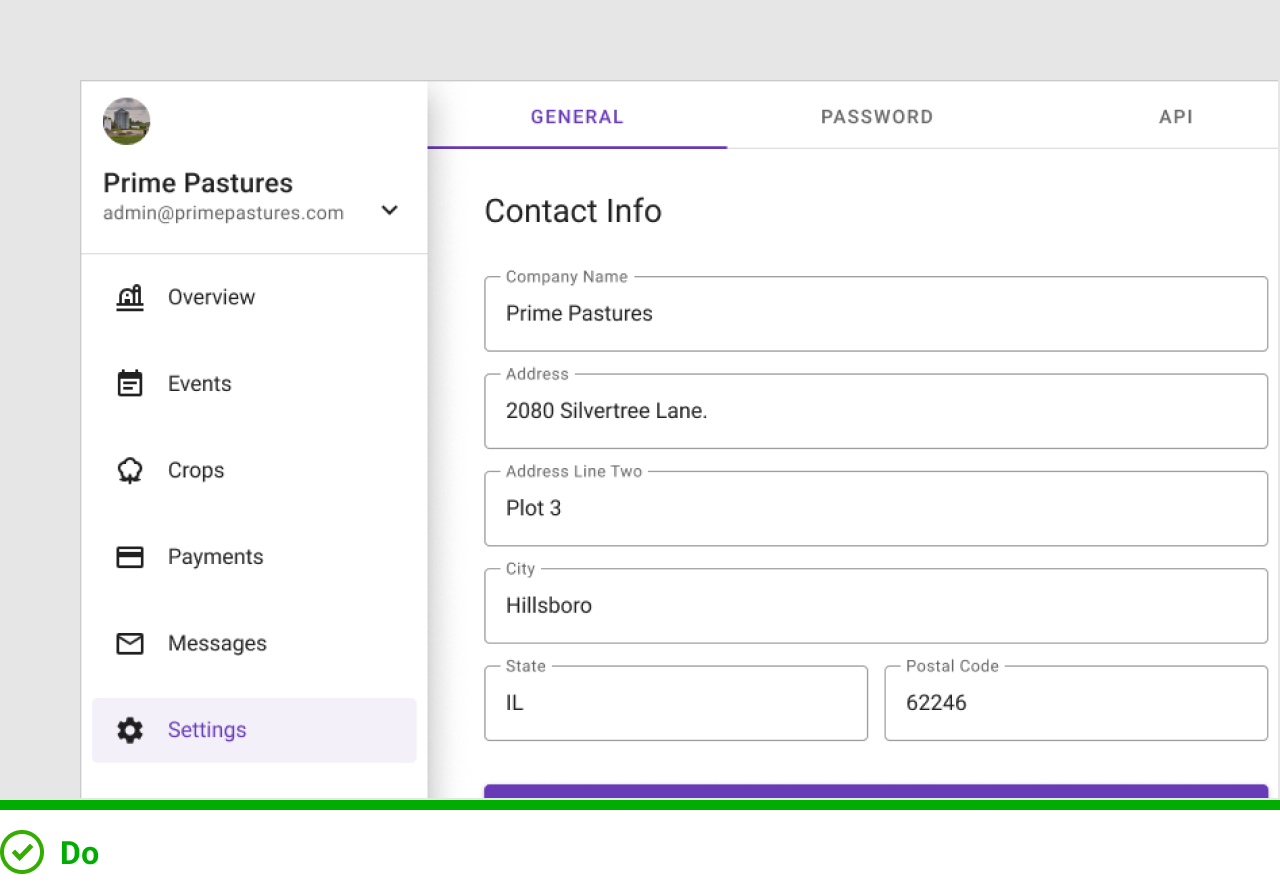
Task: Click into the Address field
Action: (876, 411)
